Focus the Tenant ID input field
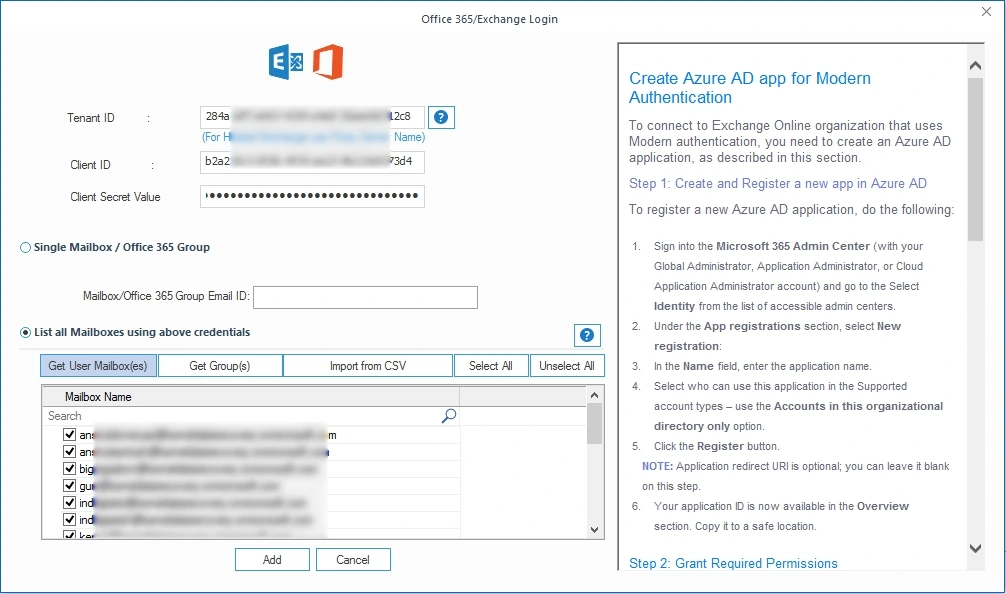The width and height of the screenshot is (1006, 594). pos(312,117)
